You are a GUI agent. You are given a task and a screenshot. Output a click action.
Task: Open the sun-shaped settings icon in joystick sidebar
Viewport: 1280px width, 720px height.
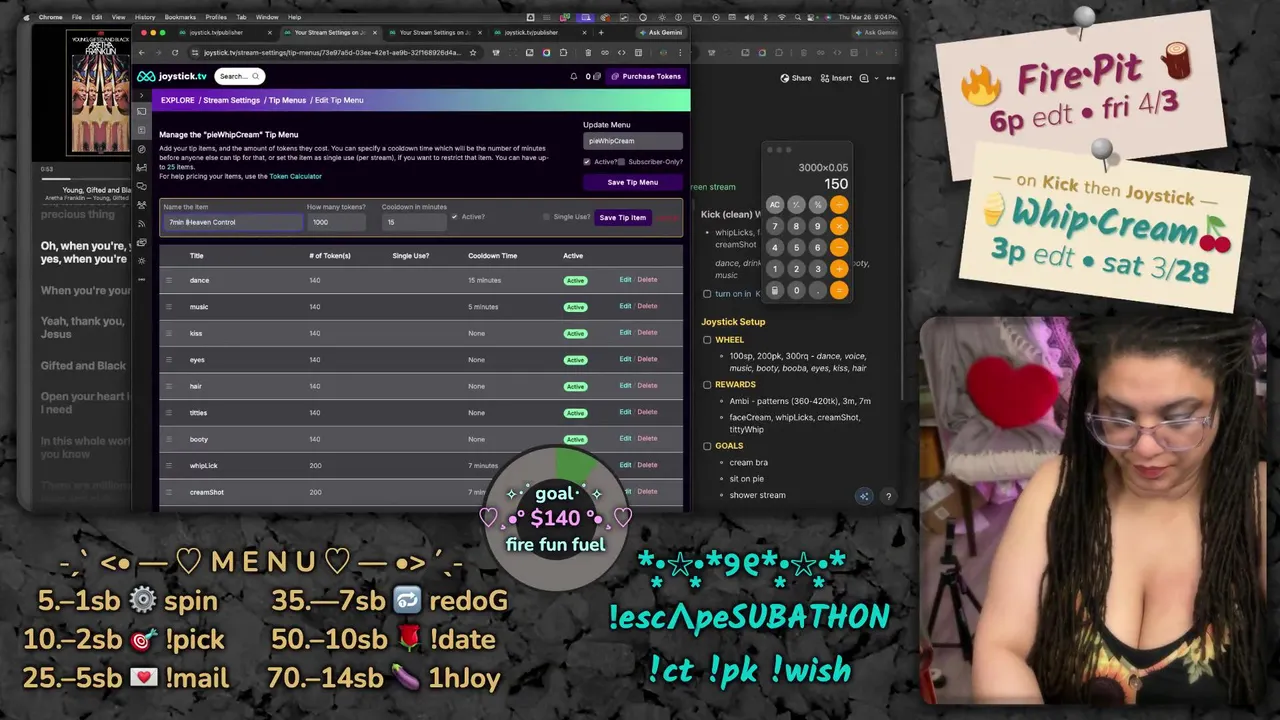coord(142,260)
